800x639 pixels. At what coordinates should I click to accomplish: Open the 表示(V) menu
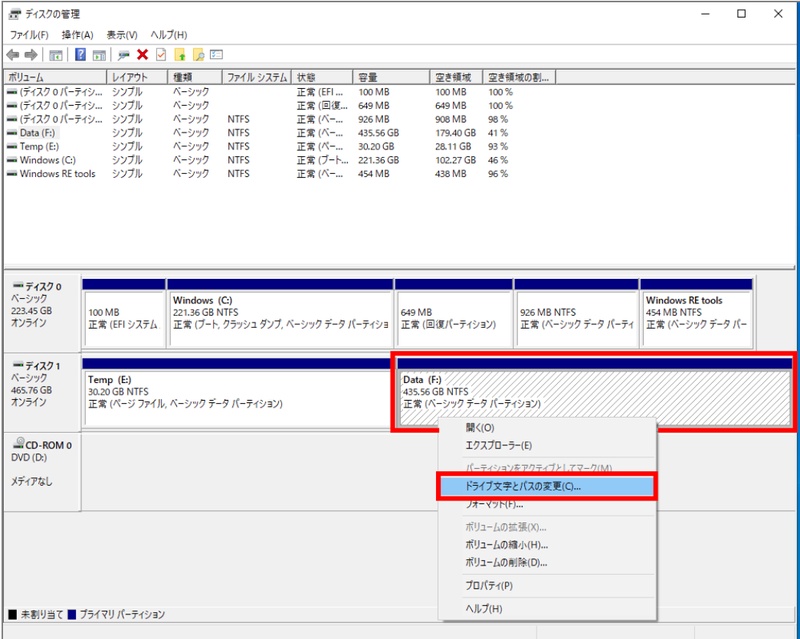[122, 35]
